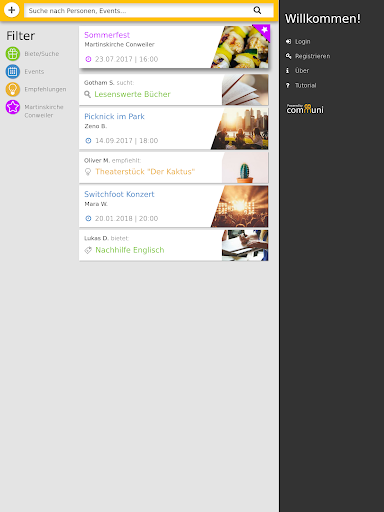This screenshot has height=512, width=384.
Task: Toggle the Martinskirche Conweiler star filter icon
Action: click(x=13, y=107)
